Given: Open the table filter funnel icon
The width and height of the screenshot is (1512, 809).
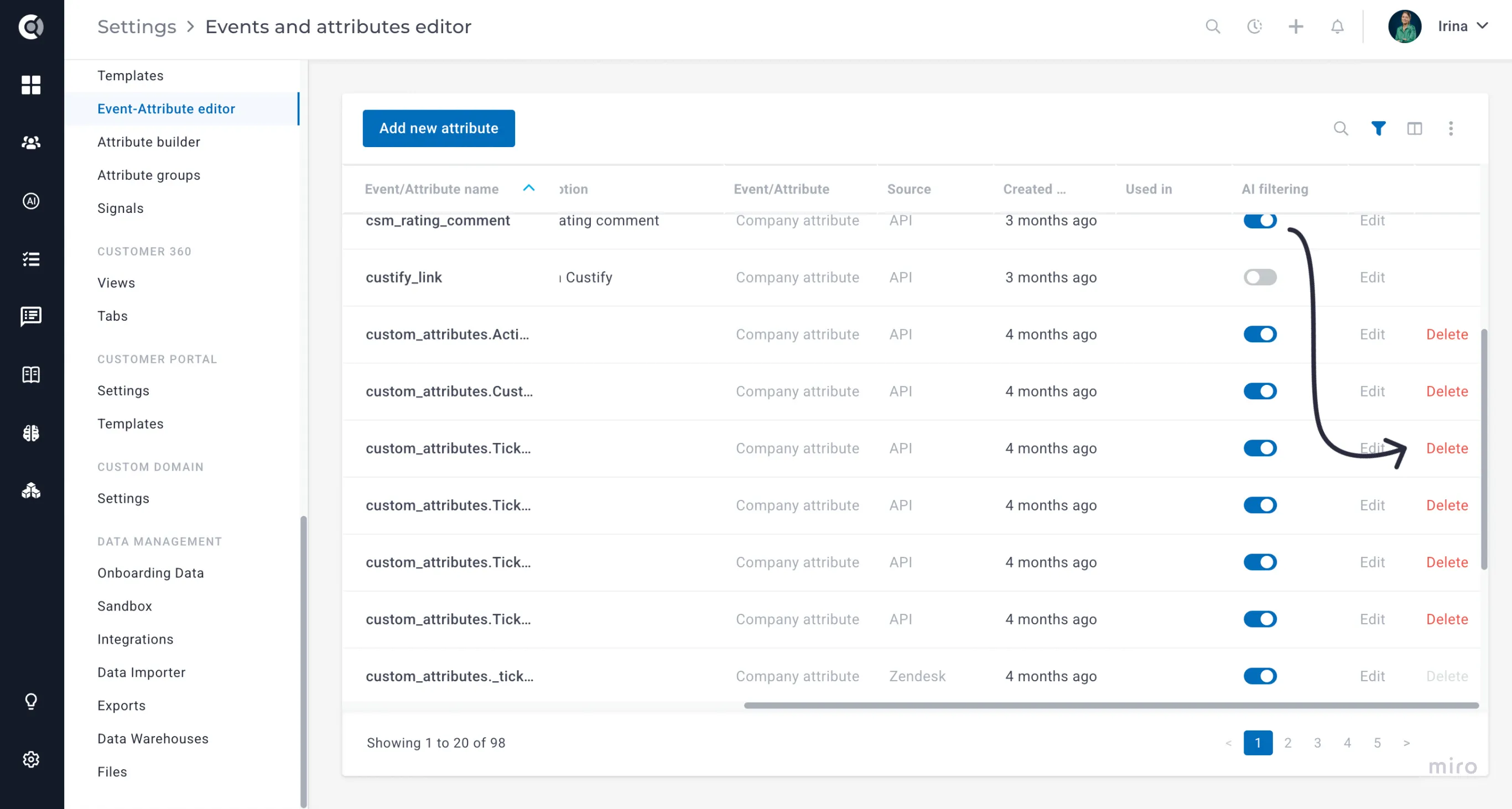Looking at the screenshot, I should point(1378,128).
